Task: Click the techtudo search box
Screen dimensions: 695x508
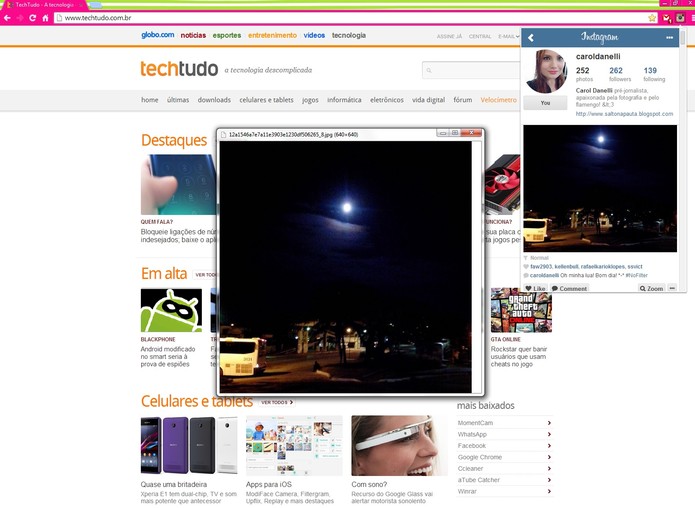Action: 471,70
